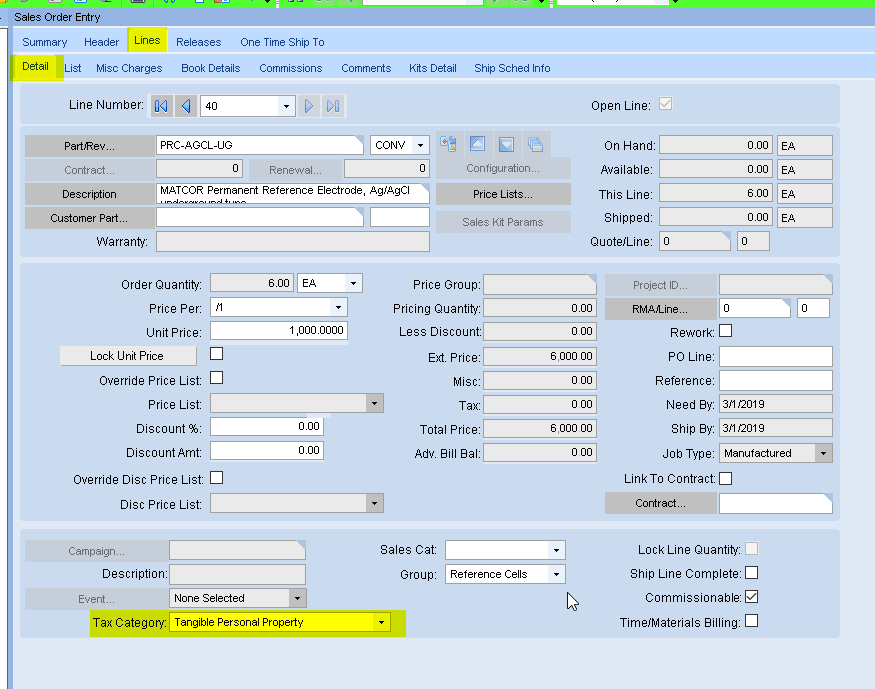Select the Kits Detail sub-tab
Viewport: 875px width, 689px height.
tap(432, 68)
